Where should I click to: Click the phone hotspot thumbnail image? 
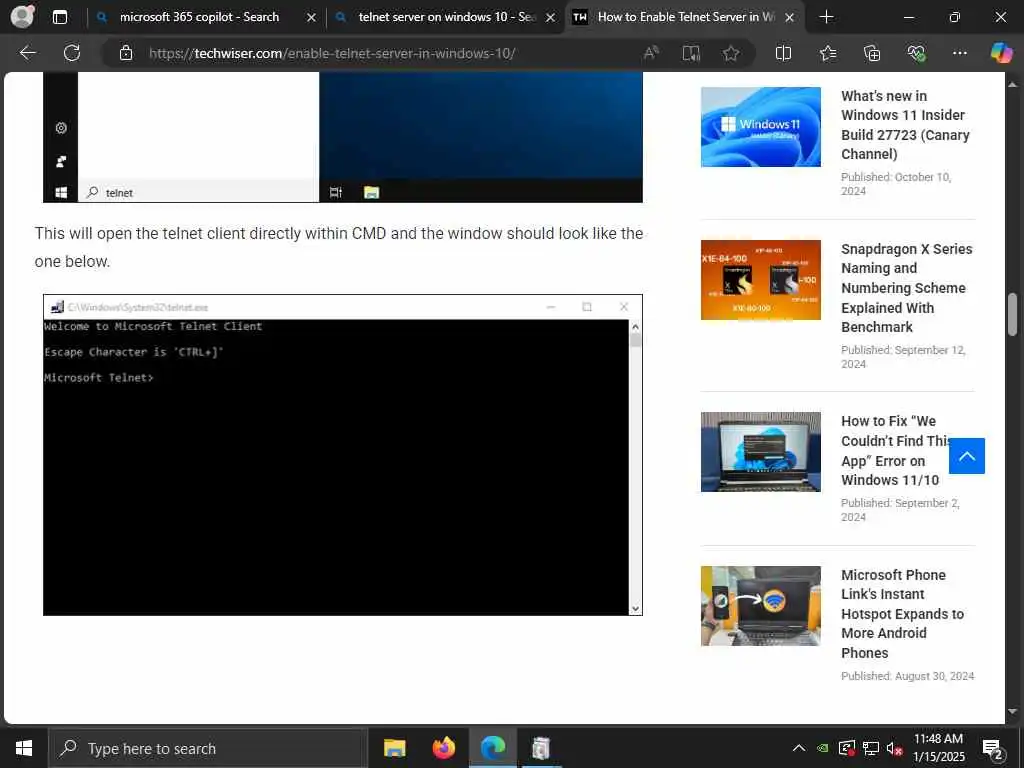[x=761, y=606]
